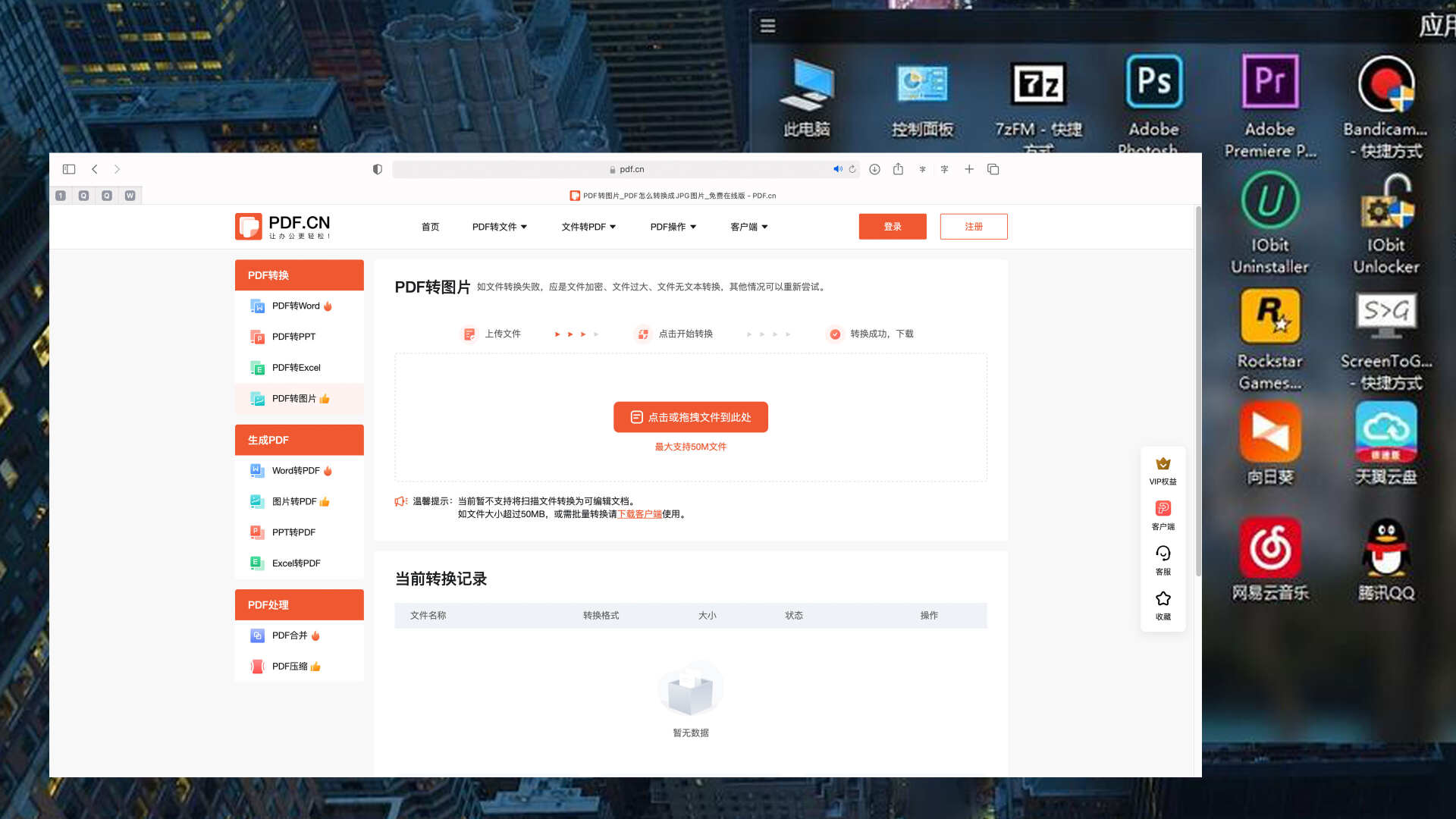Go back with the browser back arrow
The height and width of the screenshot is (819, 1456).
tap(95, 169)
